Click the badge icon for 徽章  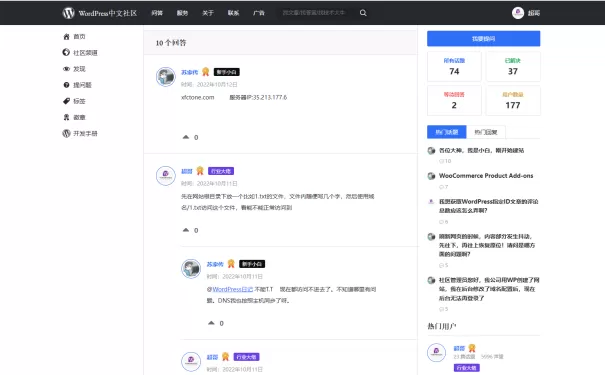(x=66, y=117)
